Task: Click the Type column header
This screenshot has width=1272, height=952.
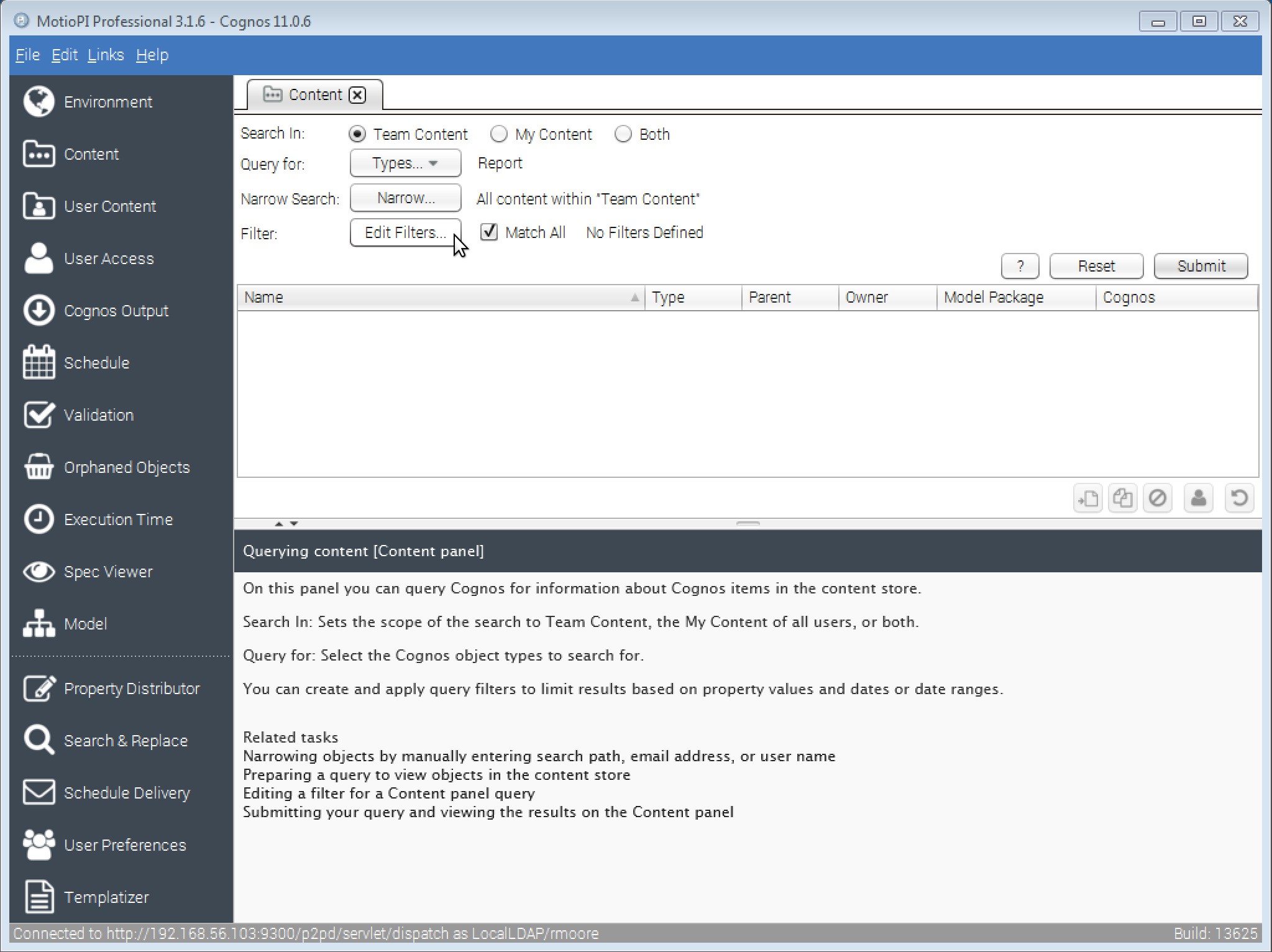Action: click(x=693, y=298)
